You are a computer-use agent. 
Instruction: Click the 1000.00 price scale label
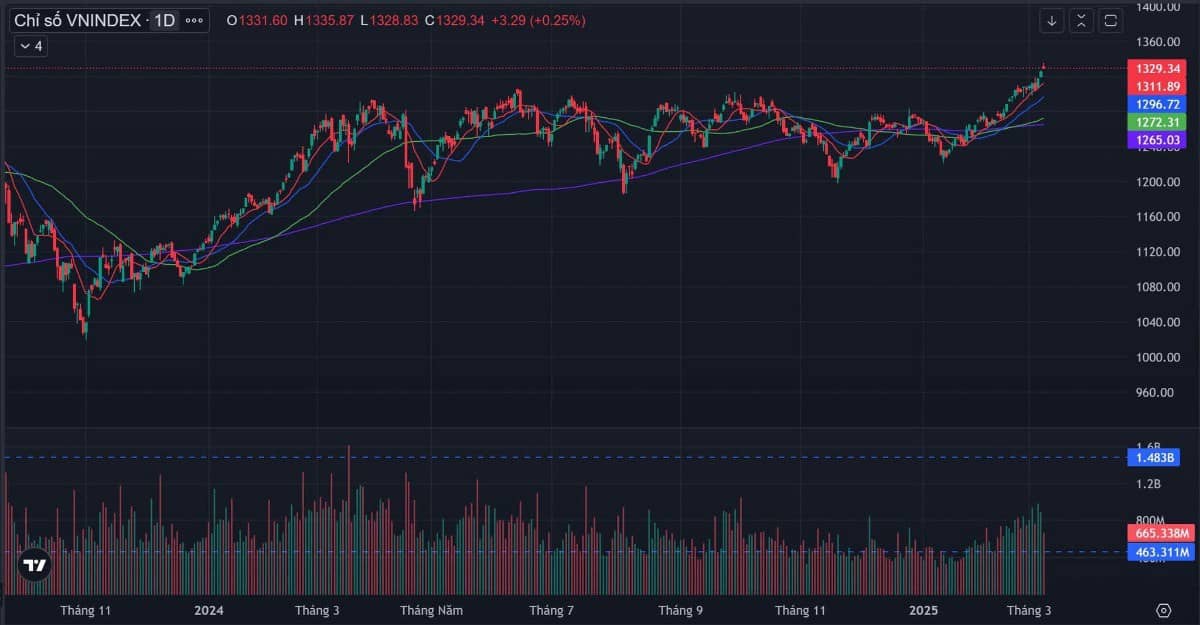1159,357
